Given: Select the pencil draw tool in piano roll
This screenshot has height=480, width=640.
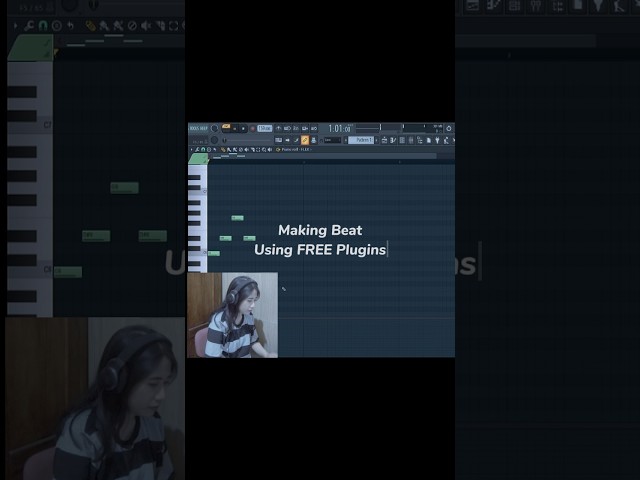Looking at the screenshot, I should [223, 149].
